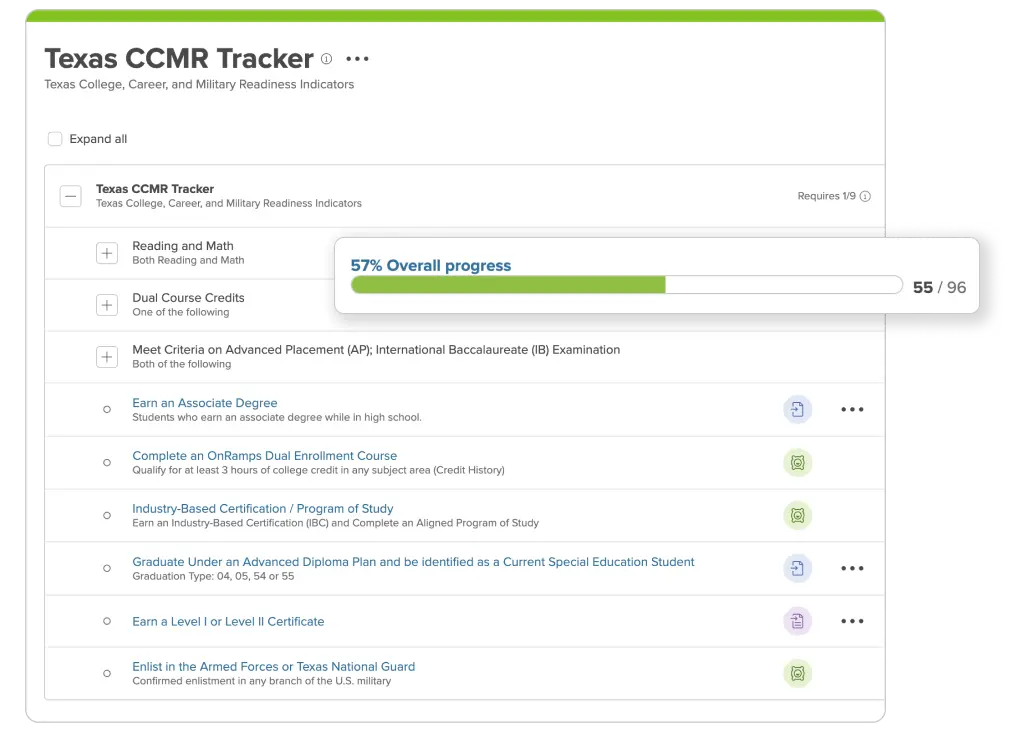Click info icon next to Requires 1/9
The height and width of the screenshot is (732, 1024).
865,196
